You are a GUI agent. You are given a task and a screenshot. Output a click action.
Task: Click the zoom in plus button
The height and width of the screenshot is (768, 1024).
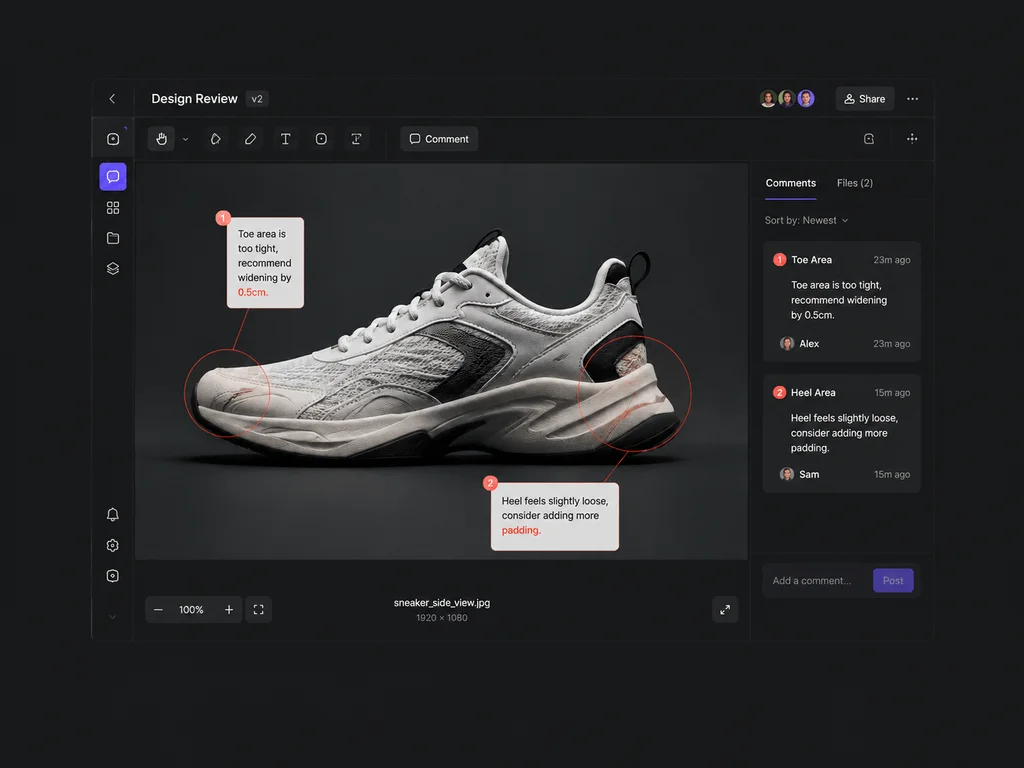point(229,609)
